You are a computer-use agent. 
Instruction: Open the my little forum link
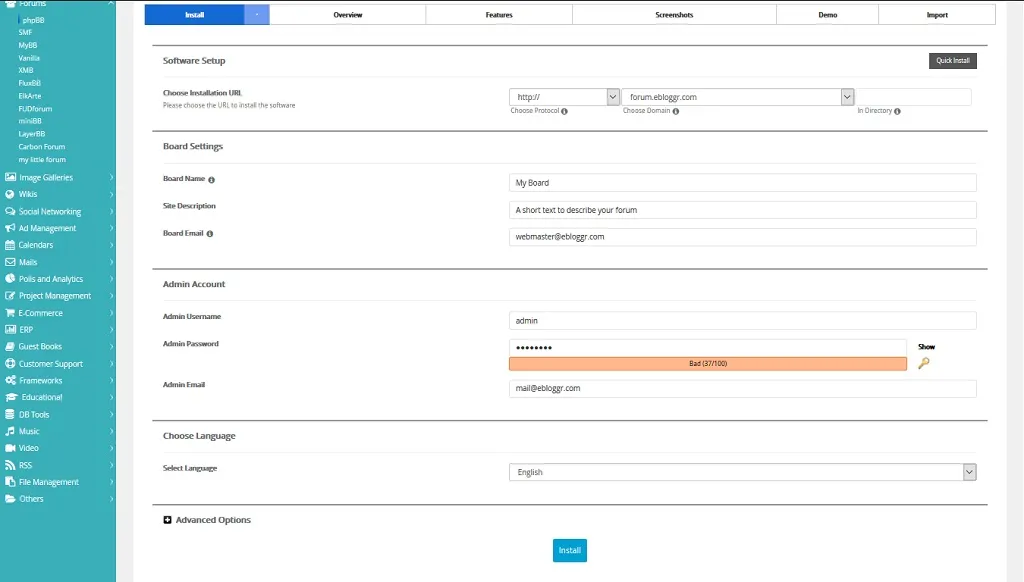(x=42, y=159)
